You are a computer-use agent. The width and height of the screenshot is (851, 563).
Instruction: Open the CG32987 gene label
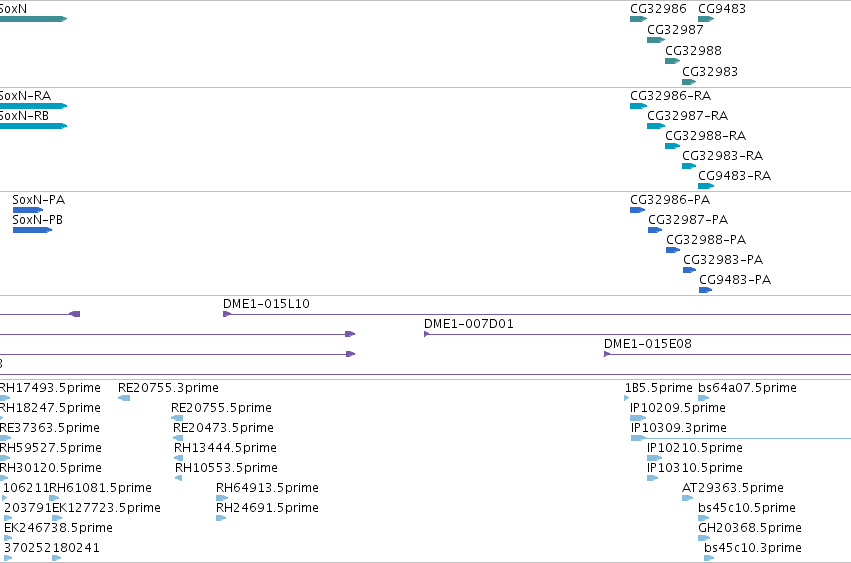click(675, 30)
